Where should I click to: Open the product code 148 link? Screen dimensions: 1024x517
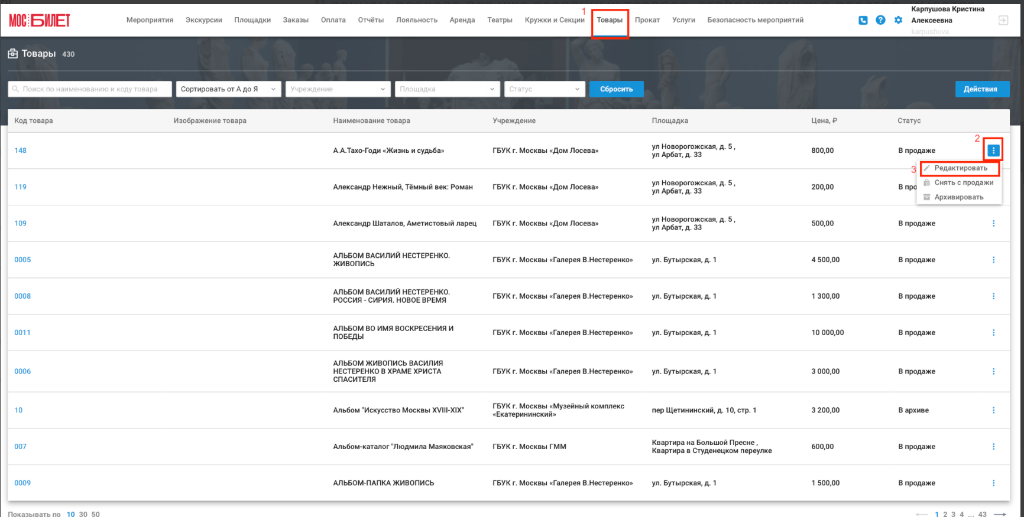point(20,151)
